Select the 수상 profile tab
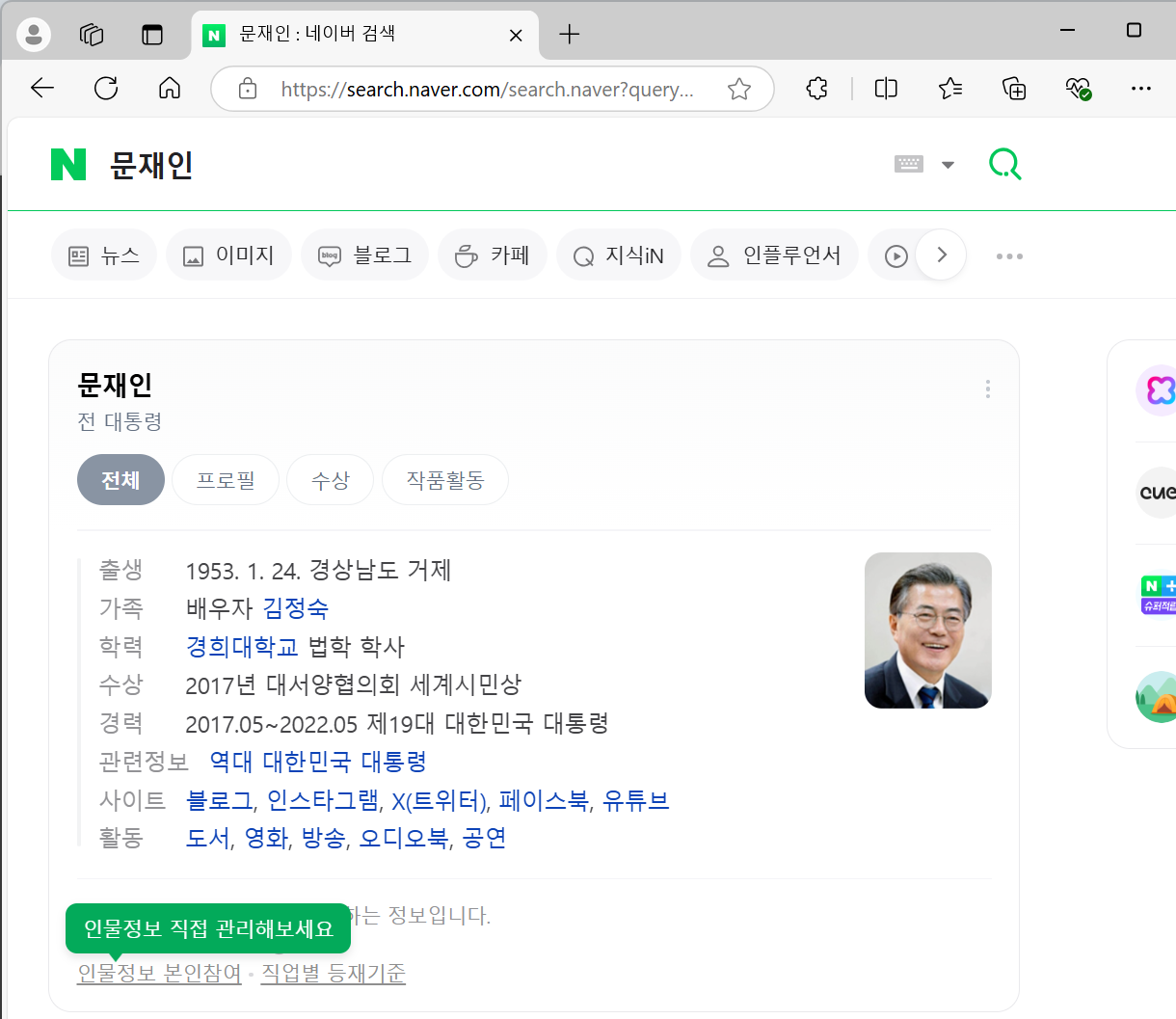Image resolution: width=1176 pixels, height=1019 pixels. [x=331, y=480]
